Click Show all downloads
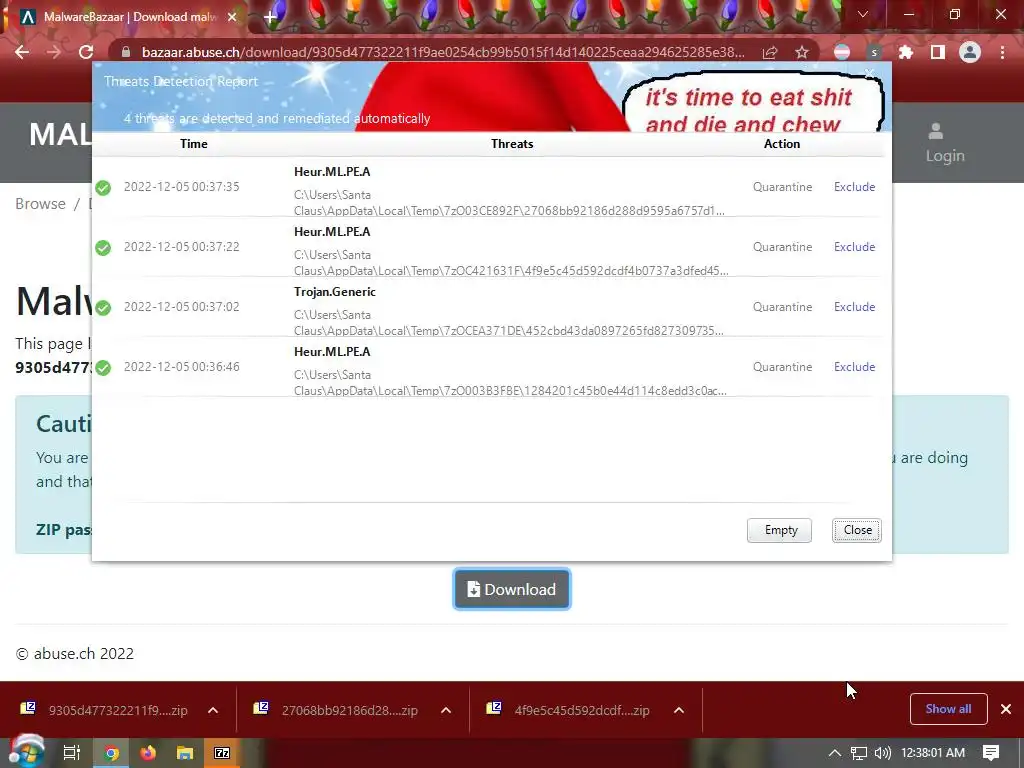Screen dimensions: 1024x768 (x=948, y=709)
